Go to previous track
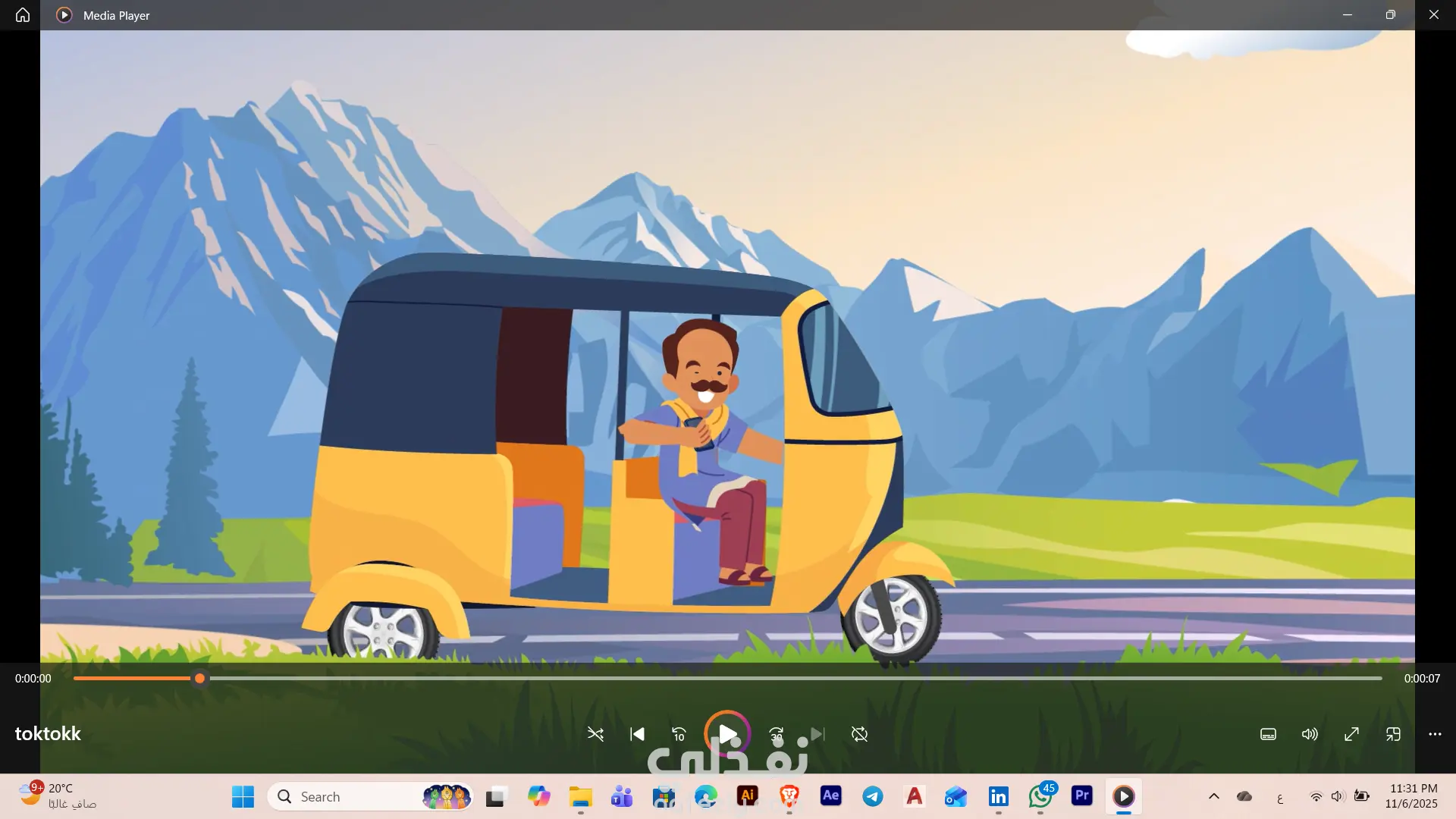Viewport: 1456px width, 819px height. pos(637,734)
